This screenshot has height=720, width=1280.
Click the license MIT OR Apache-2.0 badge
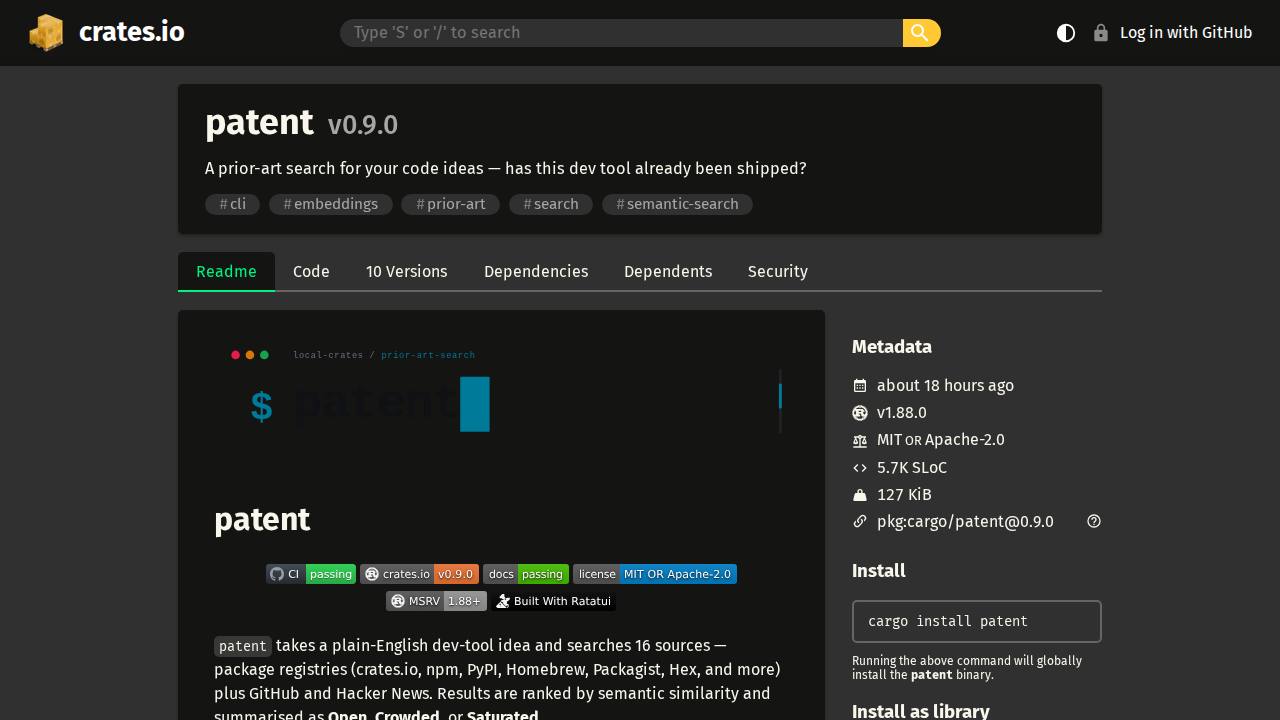tap(655, 574)
